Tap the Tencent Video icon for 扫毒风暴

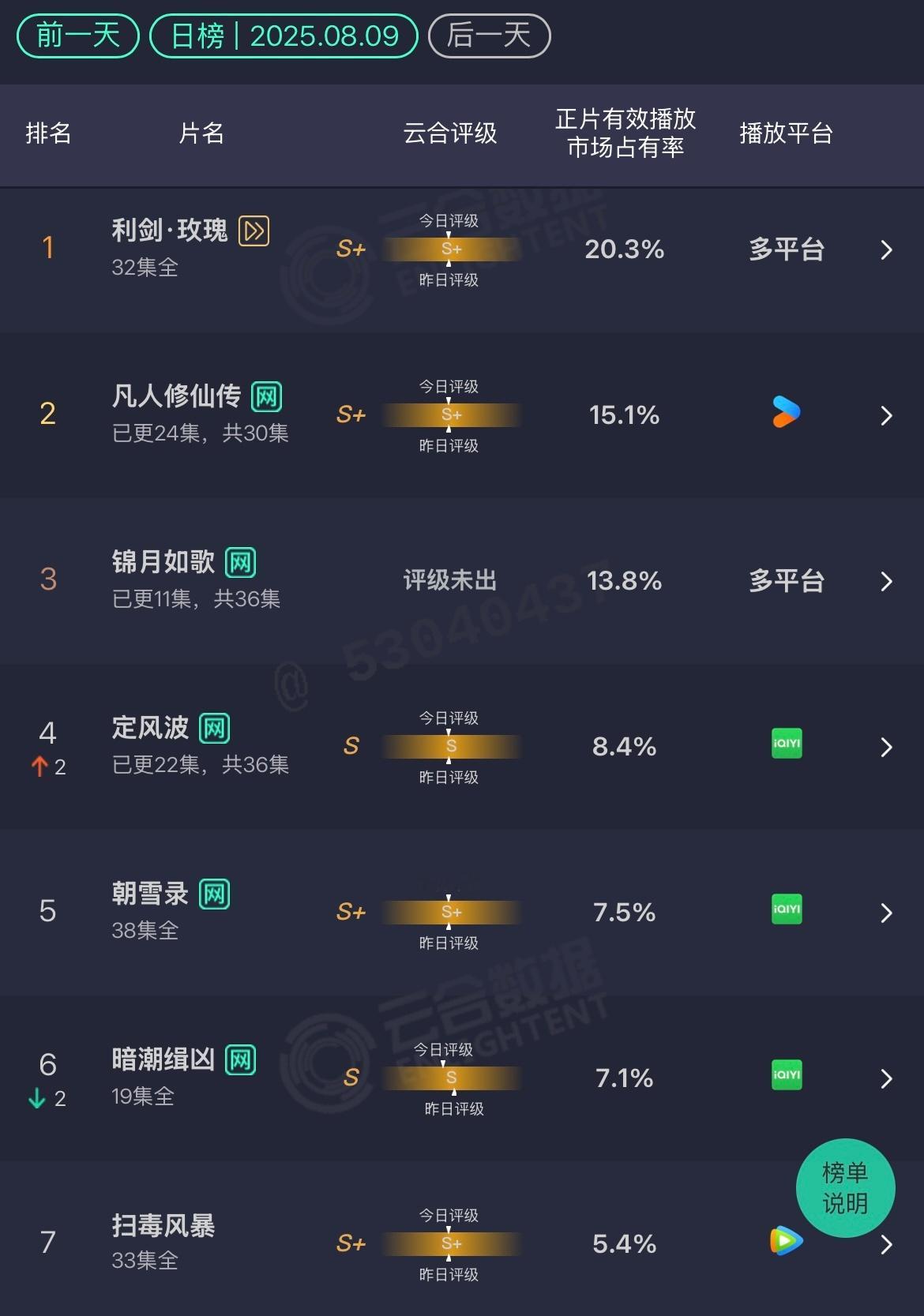tap(786, 1241)
